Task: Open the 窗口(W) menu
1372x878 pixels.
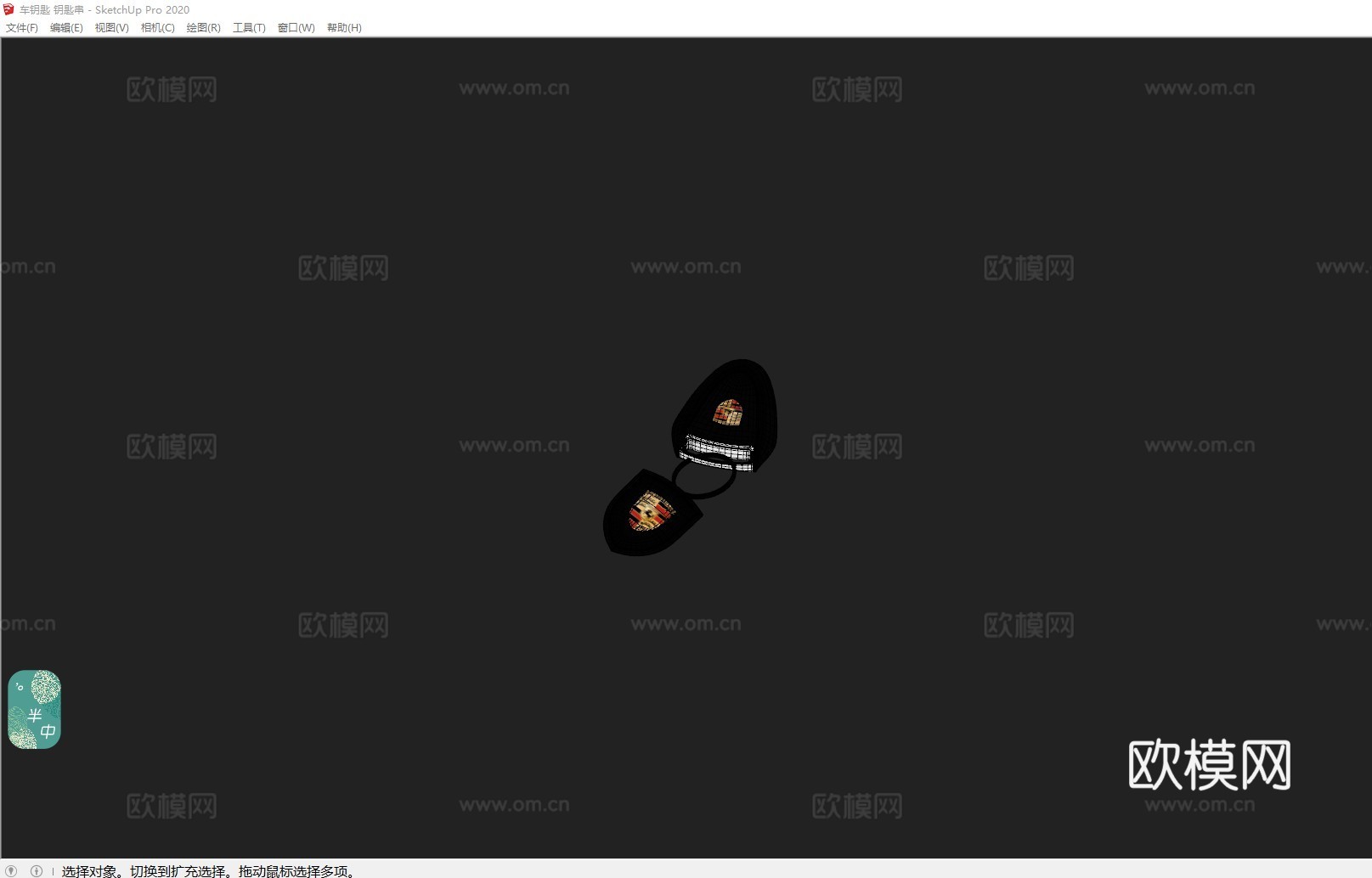Action: click(296, 28)
